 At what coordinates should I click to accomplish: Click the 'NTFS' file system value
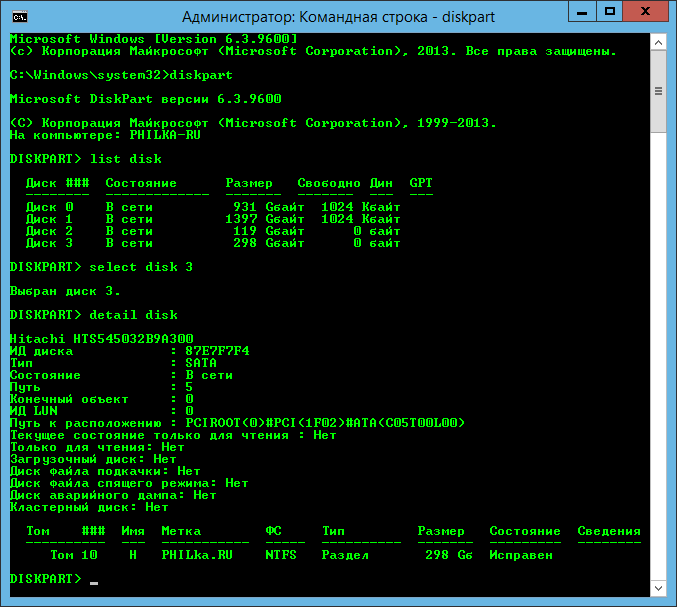click(x=281, y=555)
